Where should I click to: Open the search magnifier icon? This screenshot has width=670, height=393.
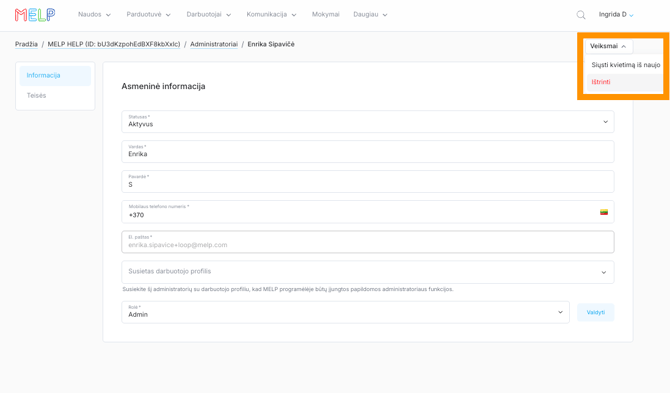click(581, 15)
